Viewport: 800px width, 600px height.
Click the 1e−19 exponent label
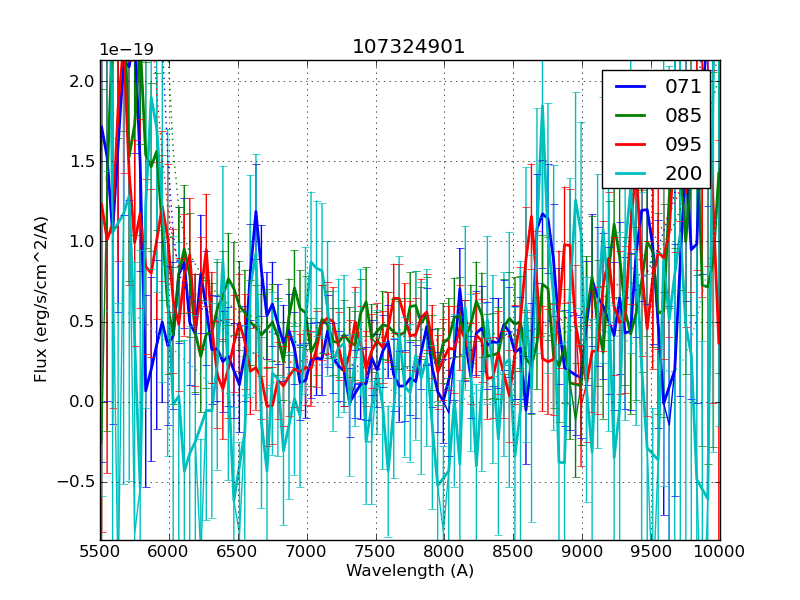126,50
